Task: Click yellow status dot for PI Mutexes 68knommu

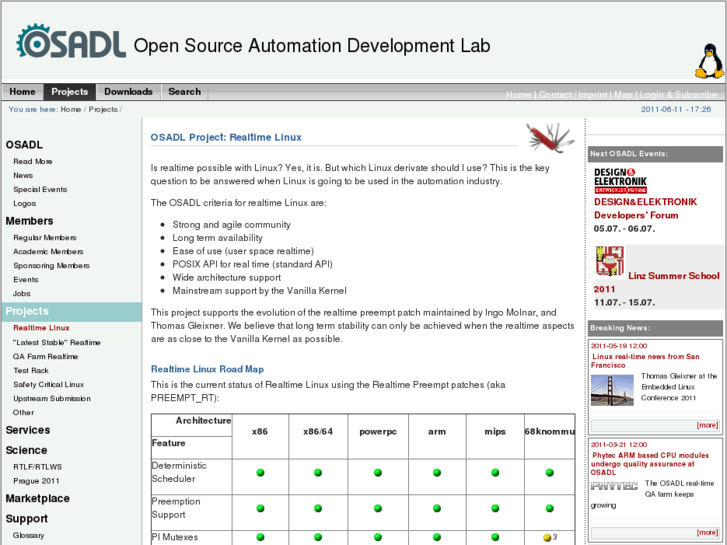Action: tap(547, 538)
